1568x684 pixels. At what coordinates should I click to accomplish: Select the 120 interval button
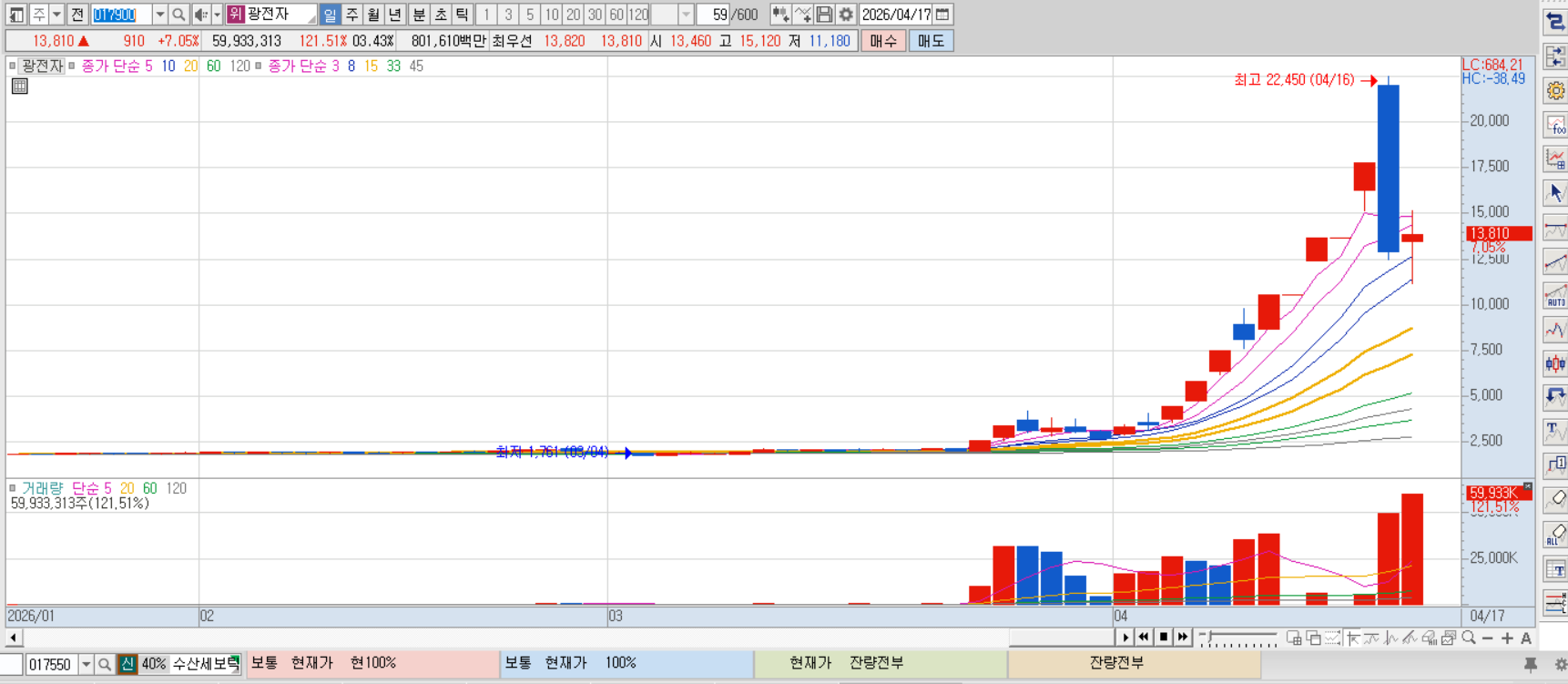tap(638, 15)
